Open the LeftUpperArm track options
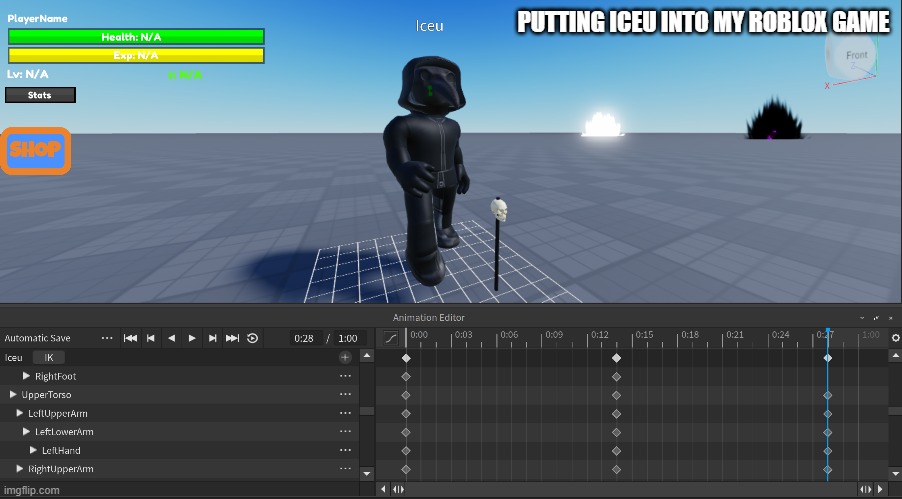This screenshot has height=499, width=902. pyautogui.click(x=345, y=413)
